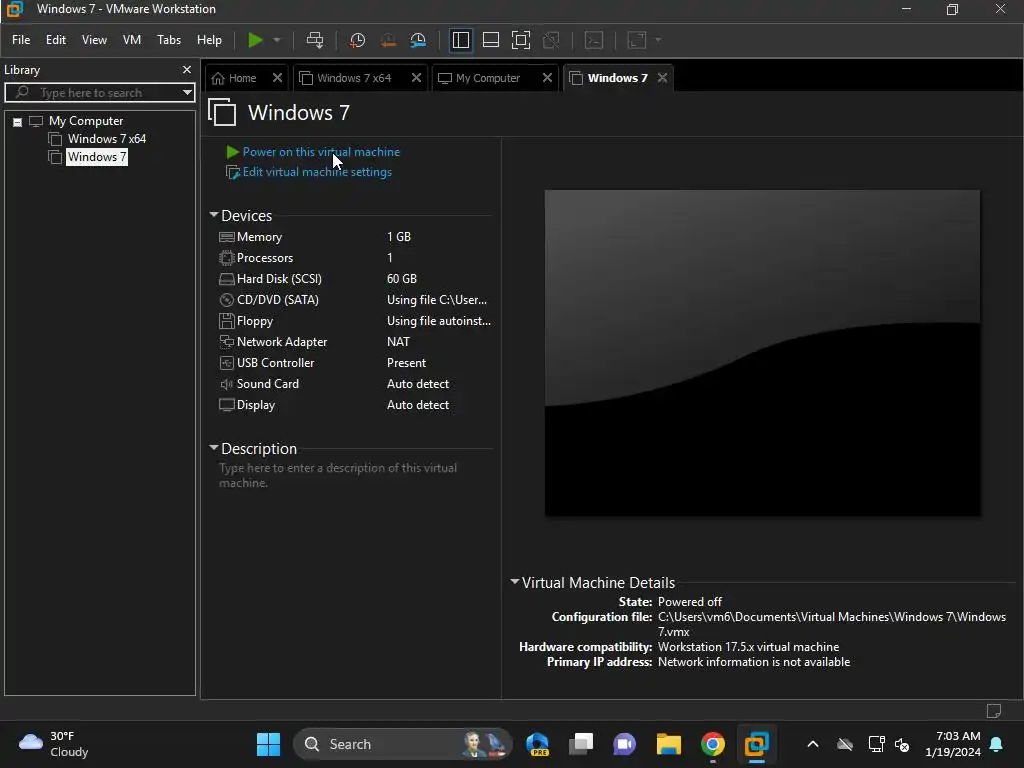The image size is (1024, 768).
Task: Click the green Power On toolbar button
Action: click(255, 40)
